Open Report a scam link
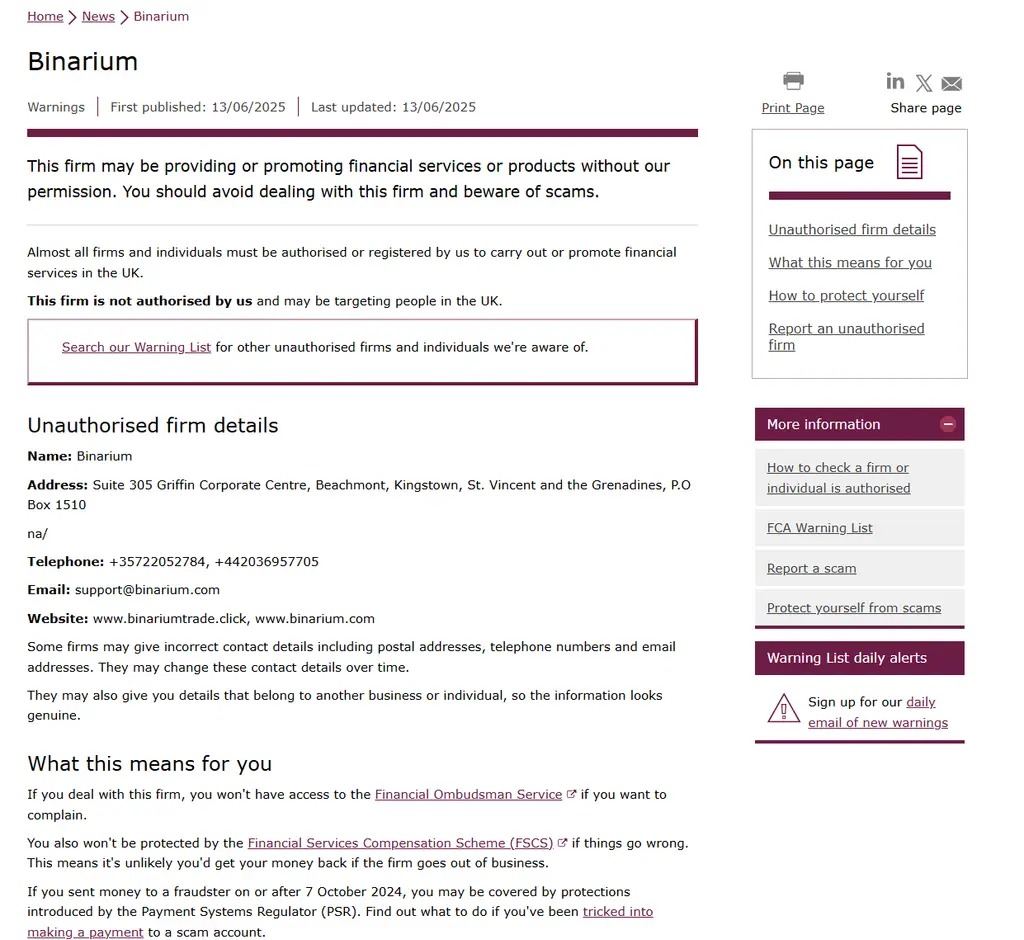The height and width of the screenshot is (940, 1024). click(811, 568)
